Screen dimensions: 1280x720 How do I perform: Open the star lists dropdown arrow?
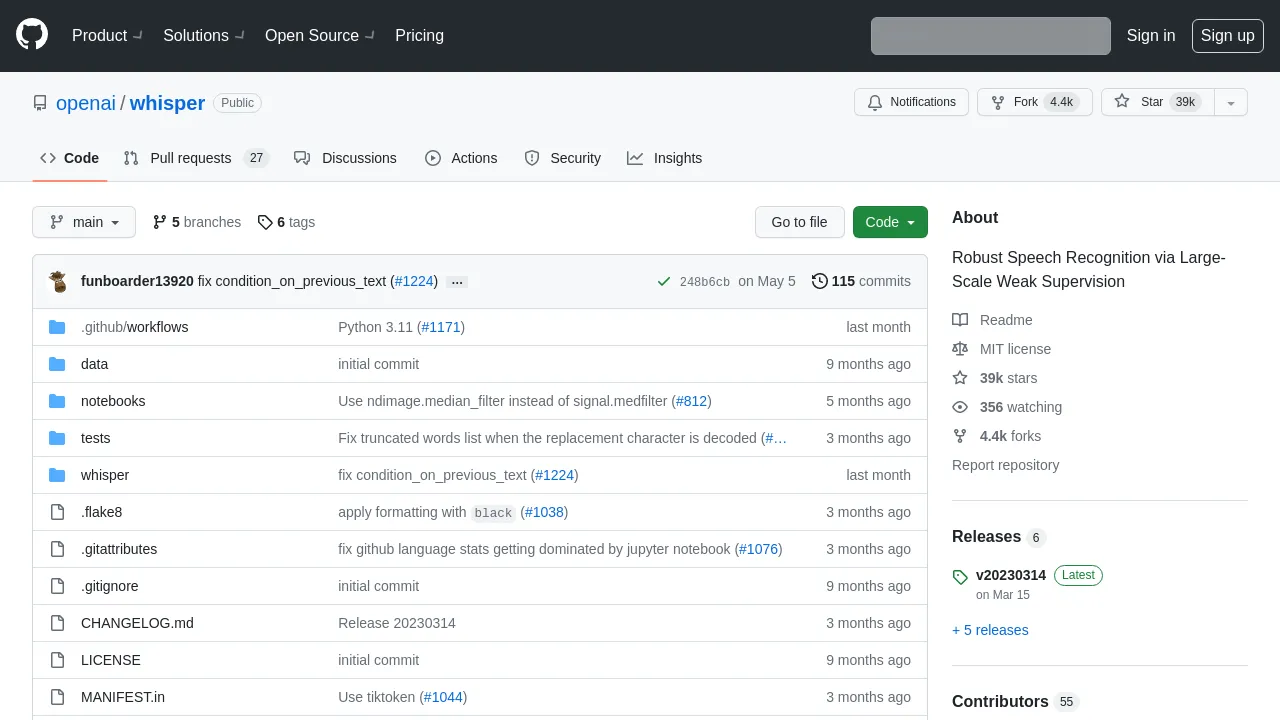[1231, 102]
